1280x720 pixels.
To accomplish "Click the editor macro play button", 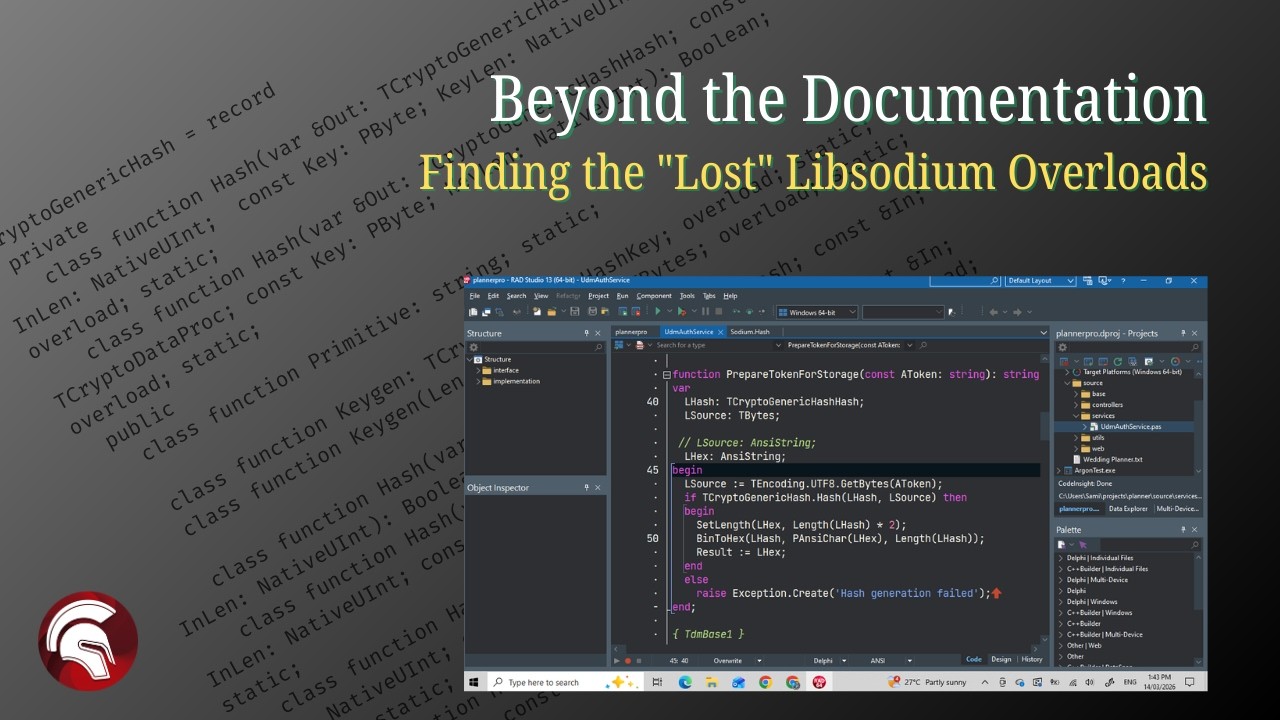I will (x=616, y=661).
